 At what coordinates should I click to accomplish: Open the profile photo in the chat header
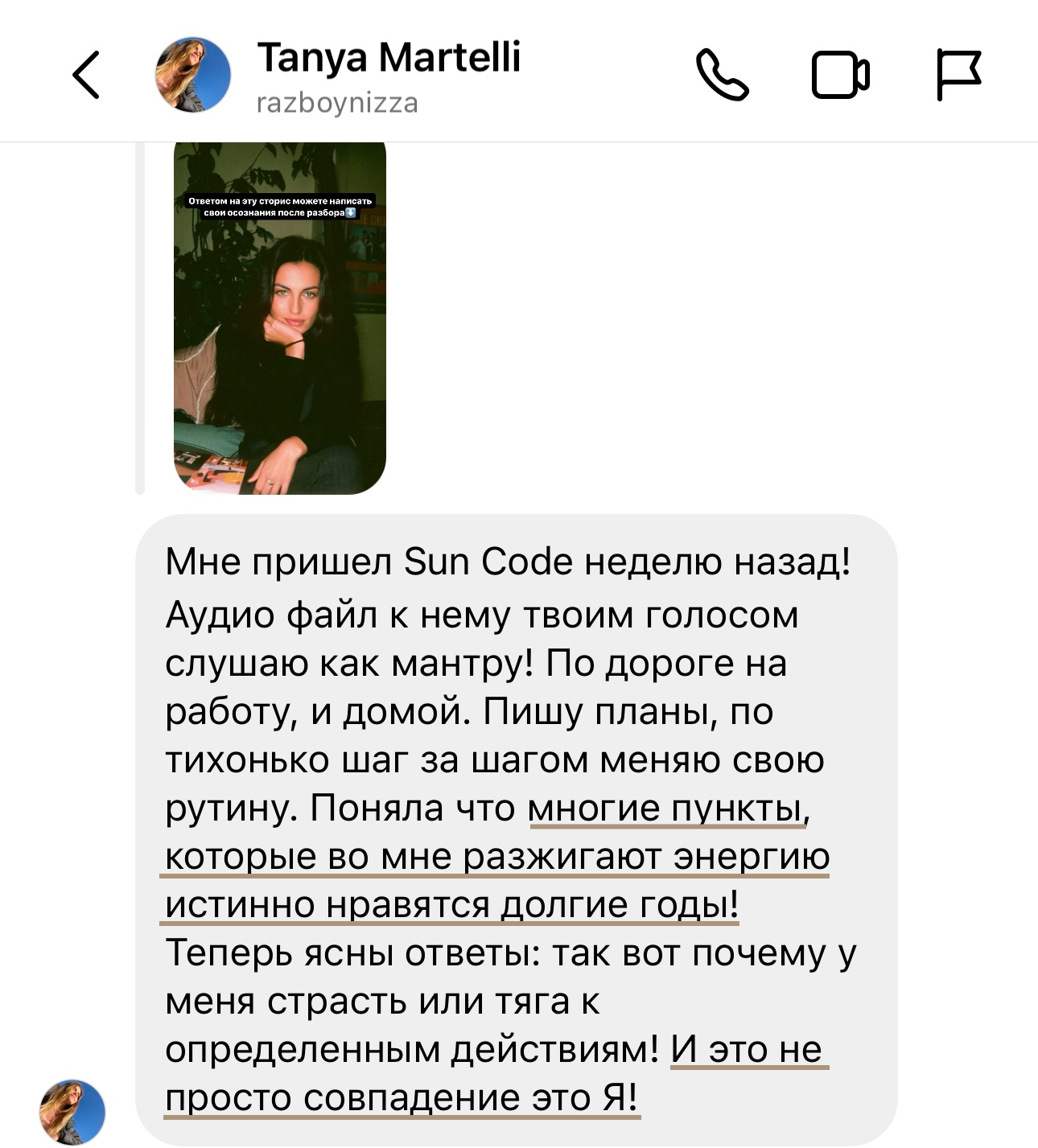pyautogui.click(x=193, y=75)
